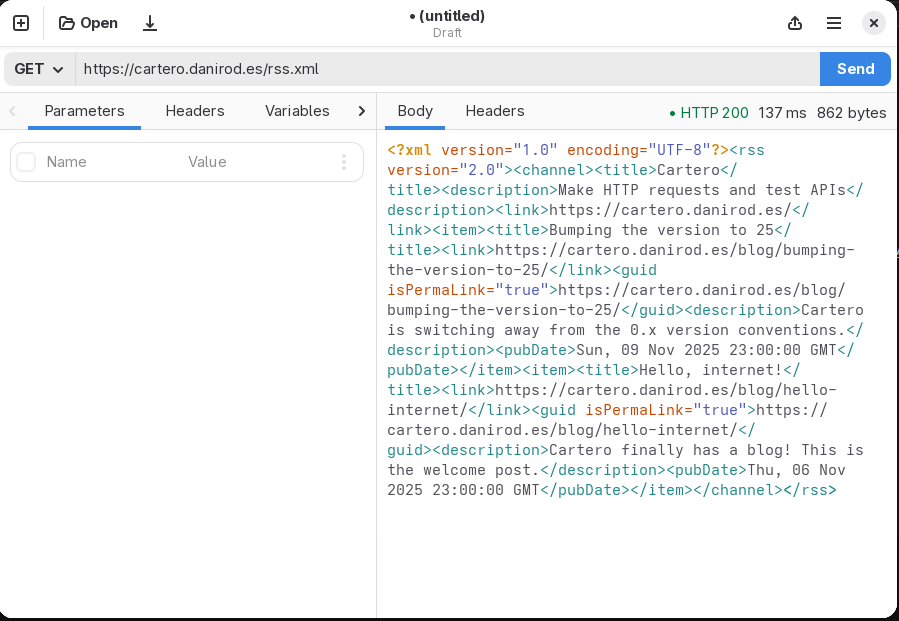Switch to the Variables tab
The image size is (899, 621).
point(296,111)
